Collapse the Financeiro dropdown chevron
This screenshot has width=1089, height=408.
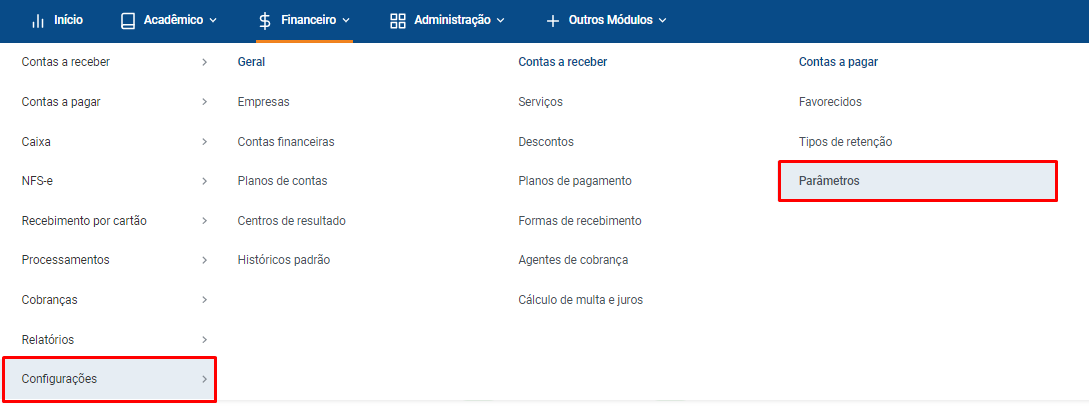point(346,21)
